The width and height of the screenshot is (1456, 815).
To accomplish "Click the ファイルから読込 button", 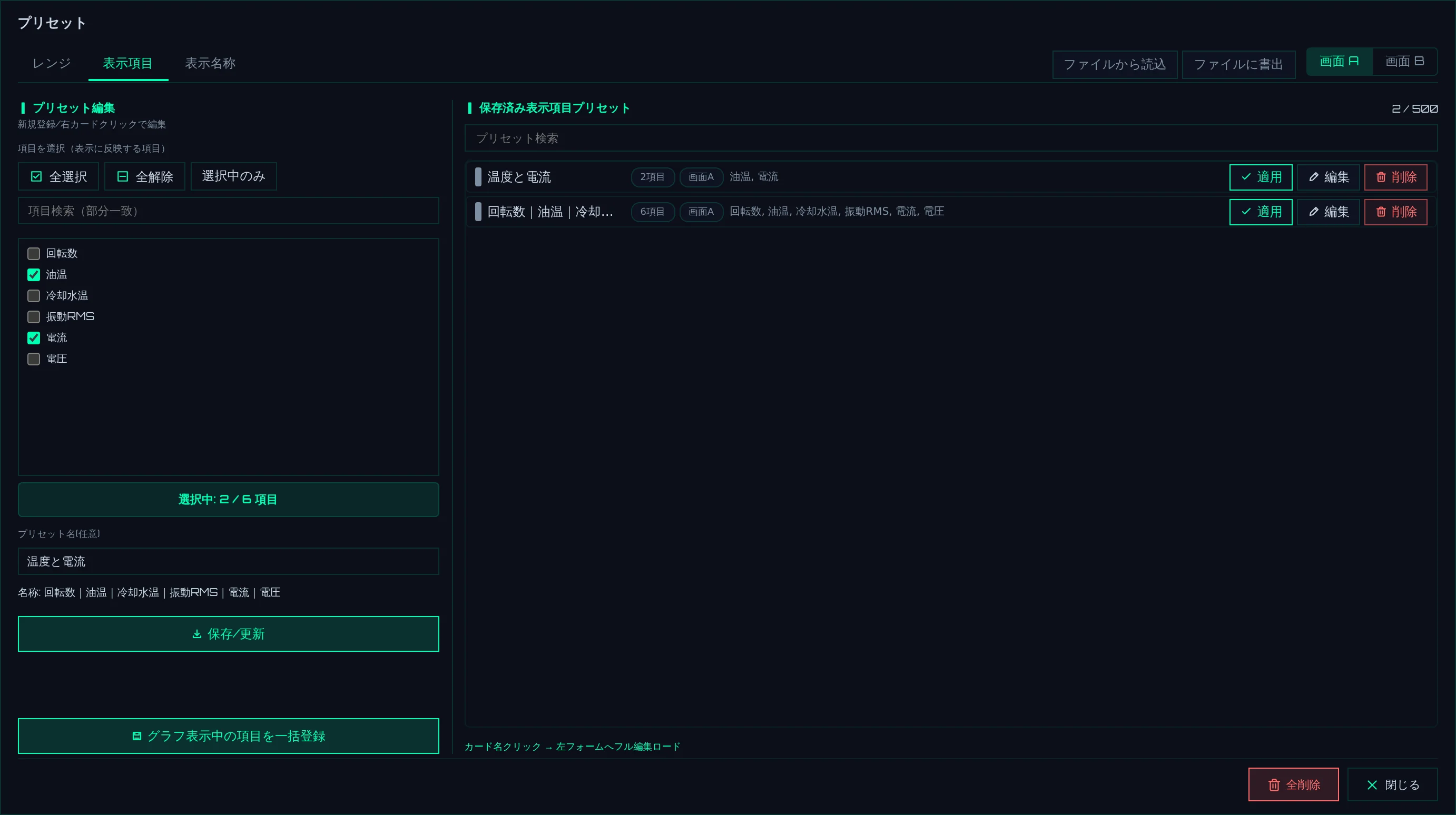I will tap(1115, 64).
